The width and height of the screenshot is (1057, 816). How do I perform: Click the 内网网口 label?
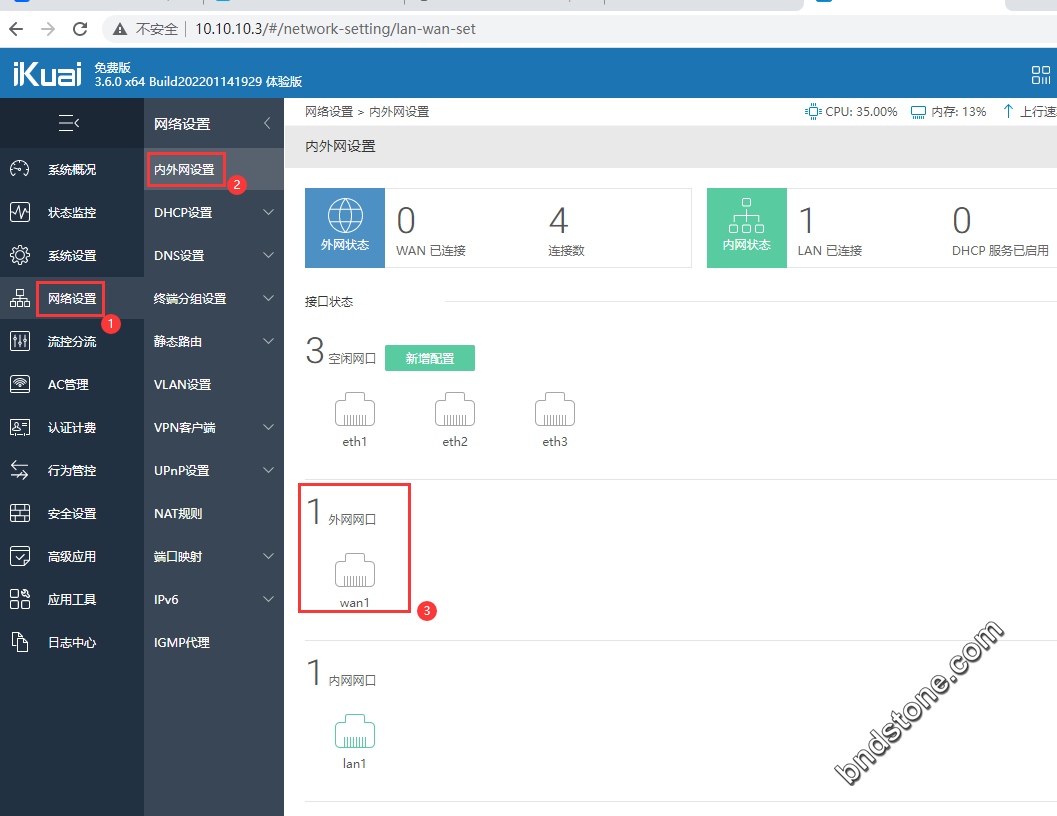pyautogui.click(x=352, y=680)
